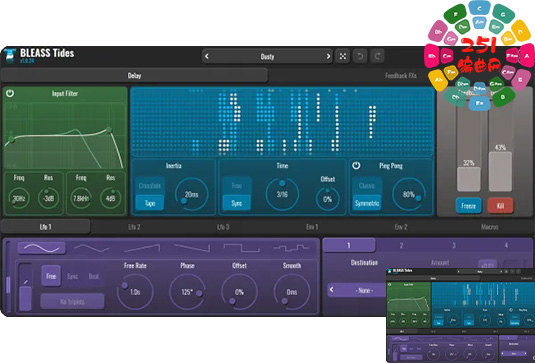
Task: Select Sync time mode
Action: pyautogui.click(x=237, y=203)
